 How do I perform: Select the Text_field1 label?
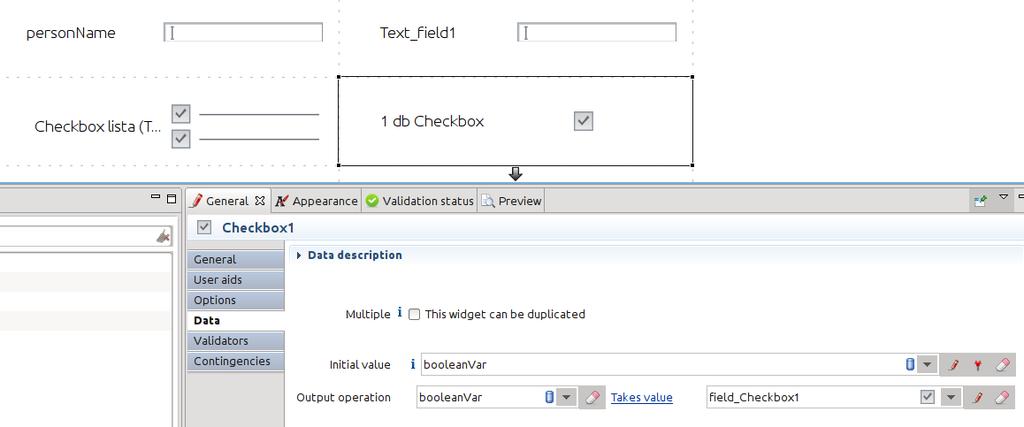(x=418, y=33)
